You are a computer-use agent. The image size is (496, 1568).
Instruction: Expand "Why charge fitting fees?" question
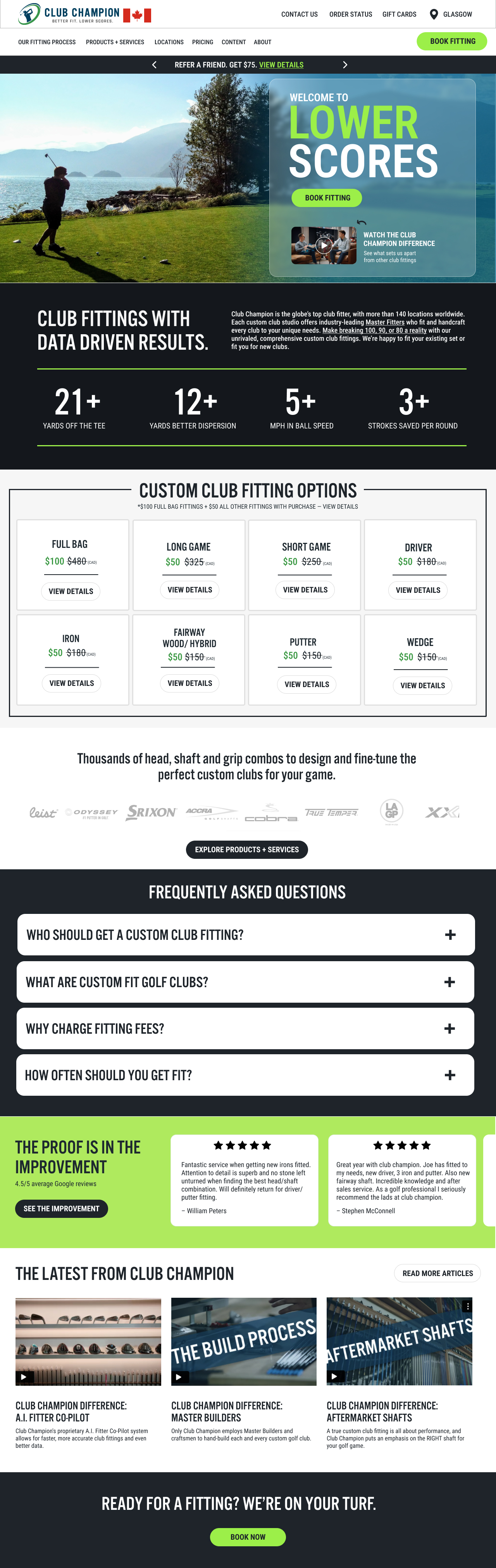pos(450,1028)
